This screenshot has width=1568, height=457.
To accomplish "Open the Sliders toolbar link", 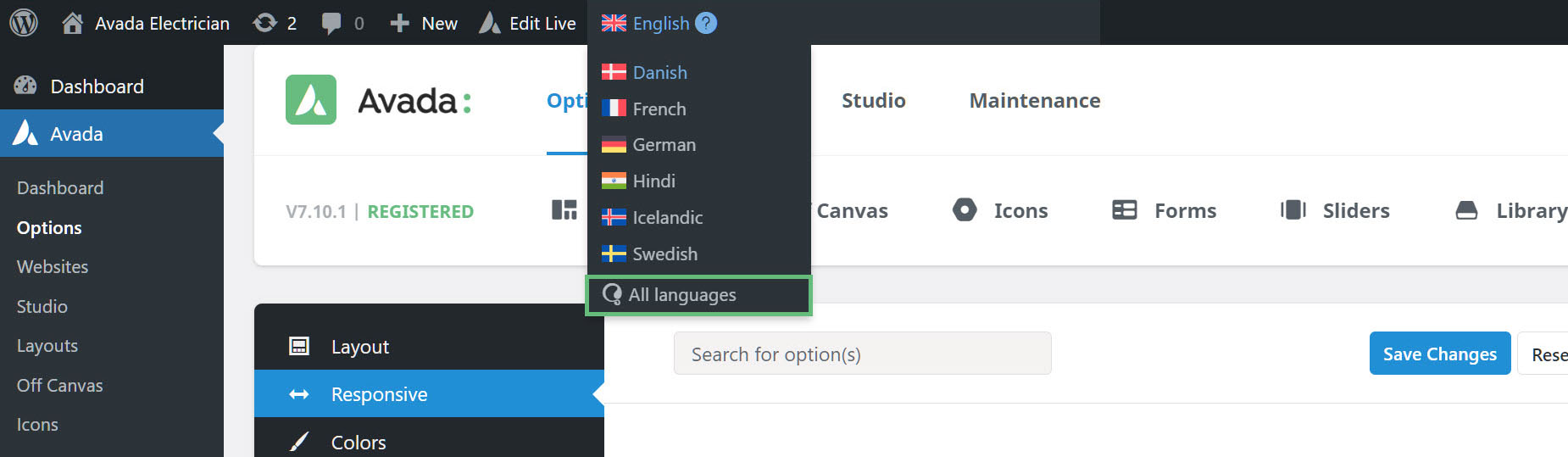I will coord(1356,210).
